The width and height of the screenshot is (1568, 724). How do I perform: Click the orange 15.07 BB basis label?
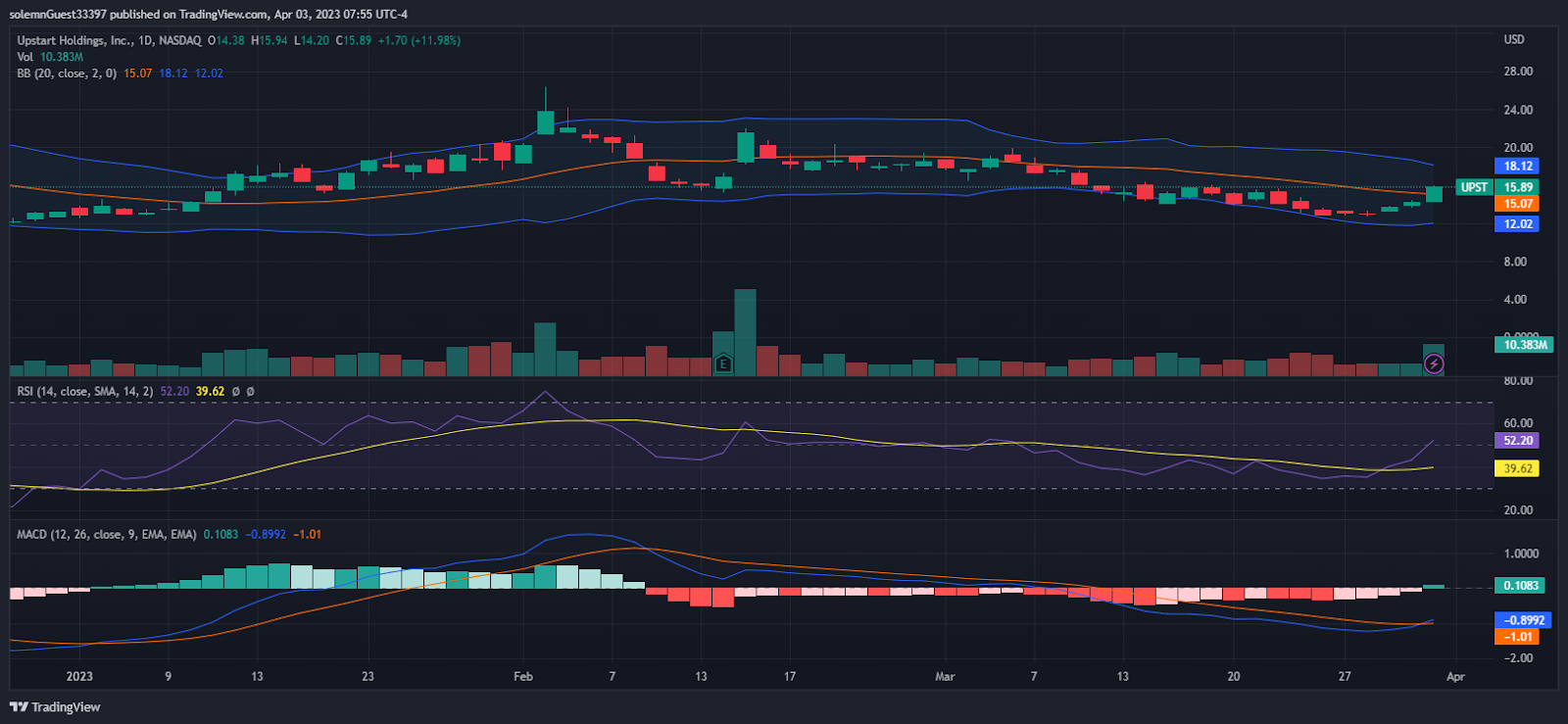(x=1518, y=204)
